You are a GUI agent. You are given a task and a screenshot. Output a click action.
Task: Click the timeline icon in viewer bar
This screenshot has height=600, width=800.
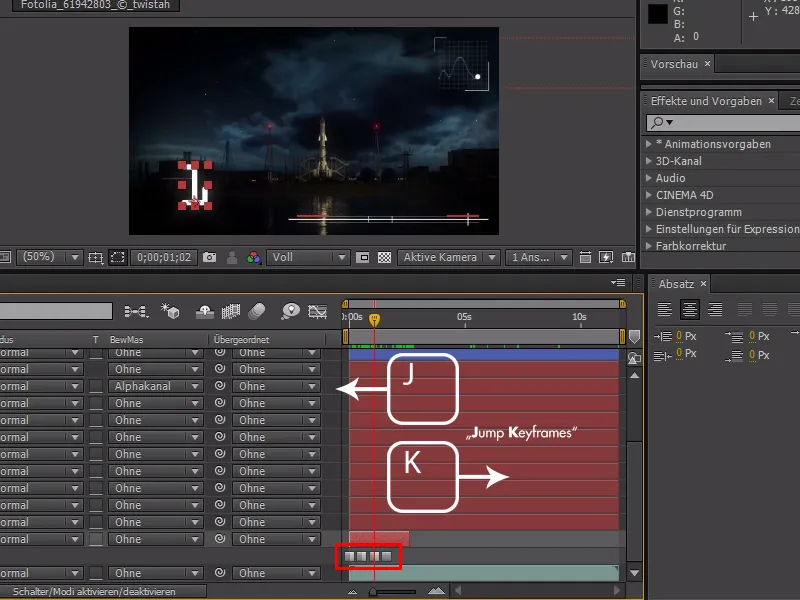pyautogui.click(x=628, y=258)
